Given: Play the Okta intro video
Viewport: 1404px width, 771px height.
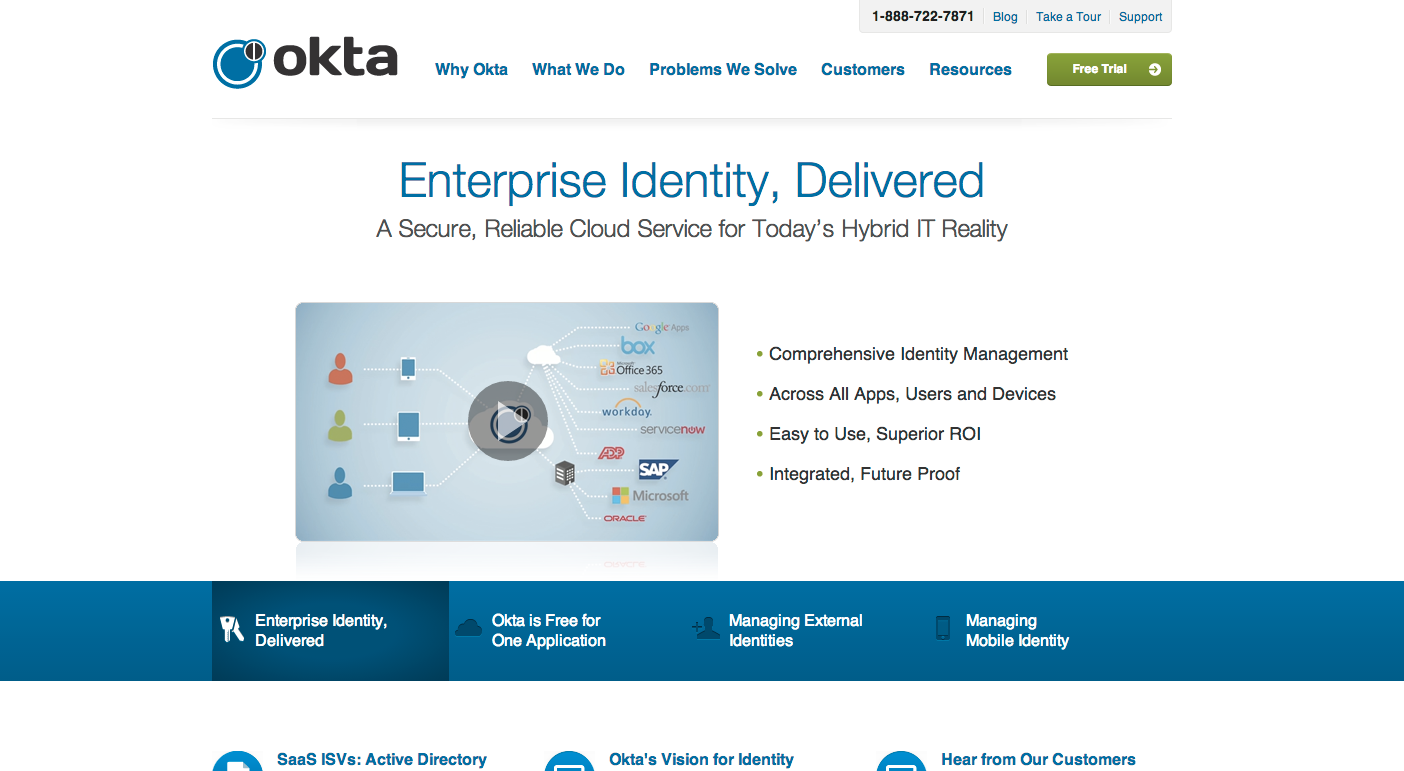Looking at the screenshot, I should coord(508,421).
